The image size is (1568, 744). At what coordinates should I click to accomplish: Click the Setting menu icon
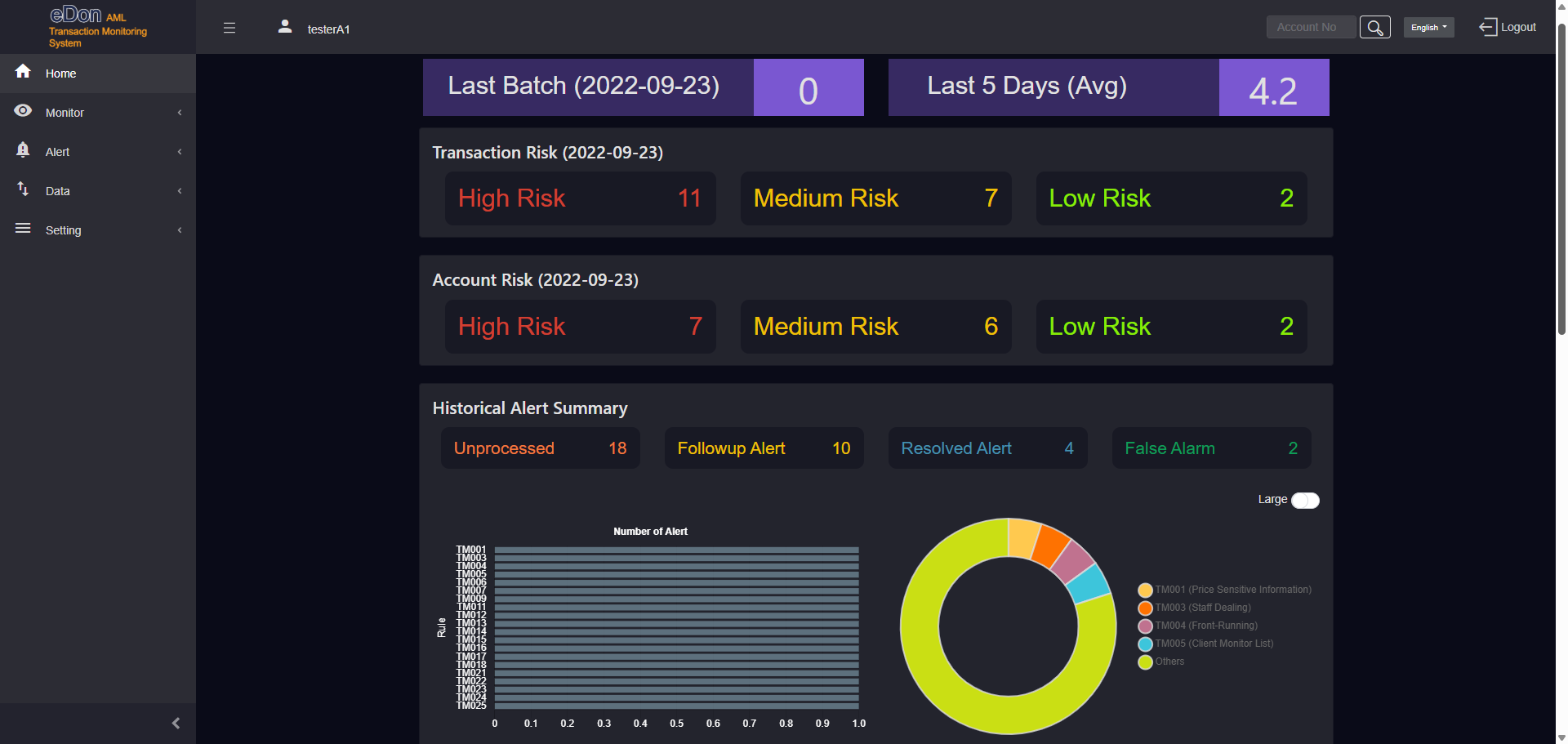[24, 229]
